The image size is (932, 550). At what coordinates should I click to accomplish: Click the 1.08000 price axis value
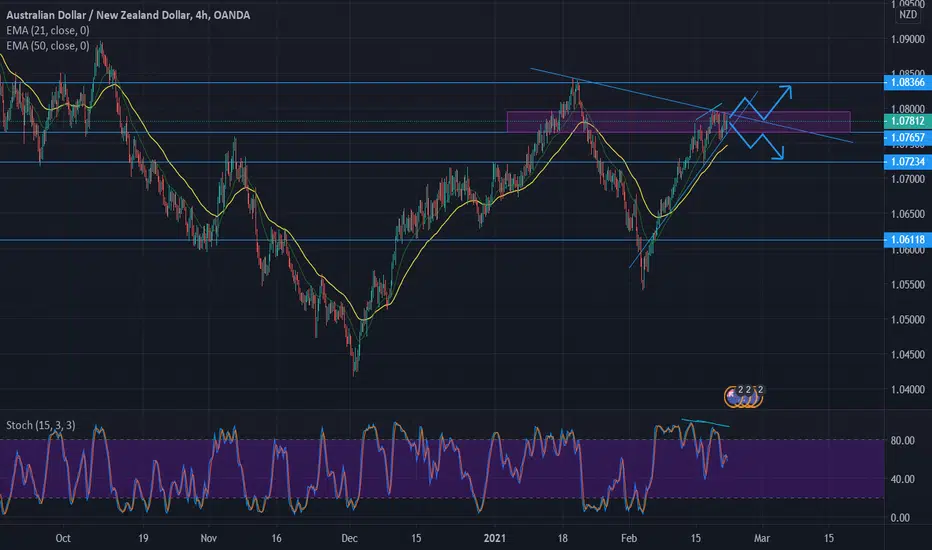[x=908, y=109]
